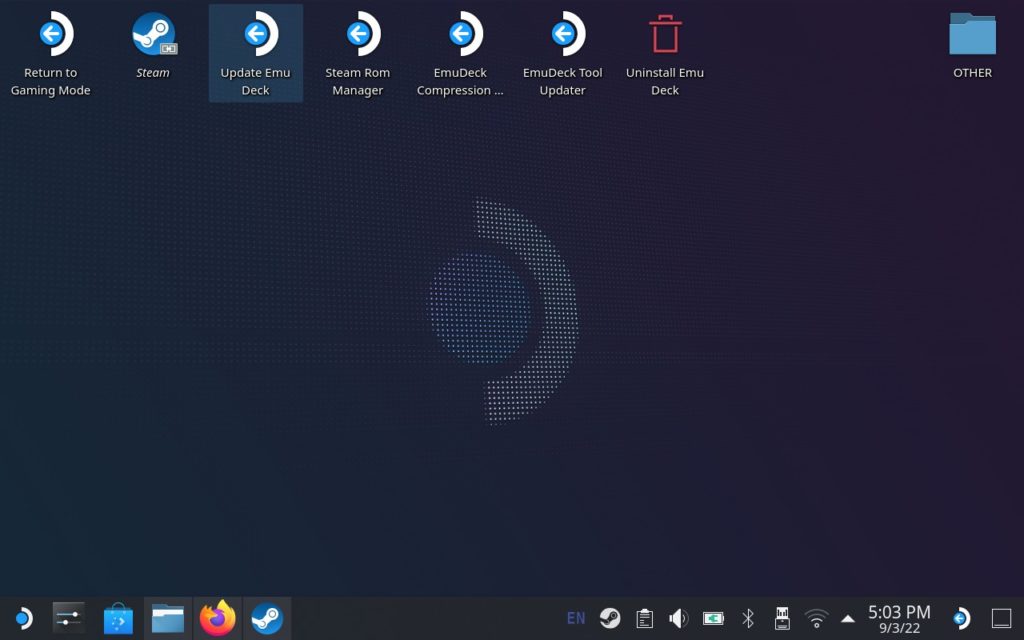Screen dimensions: 1024x640
Task: Expand hidden system tray icons arrow
Action: (848, 618)
